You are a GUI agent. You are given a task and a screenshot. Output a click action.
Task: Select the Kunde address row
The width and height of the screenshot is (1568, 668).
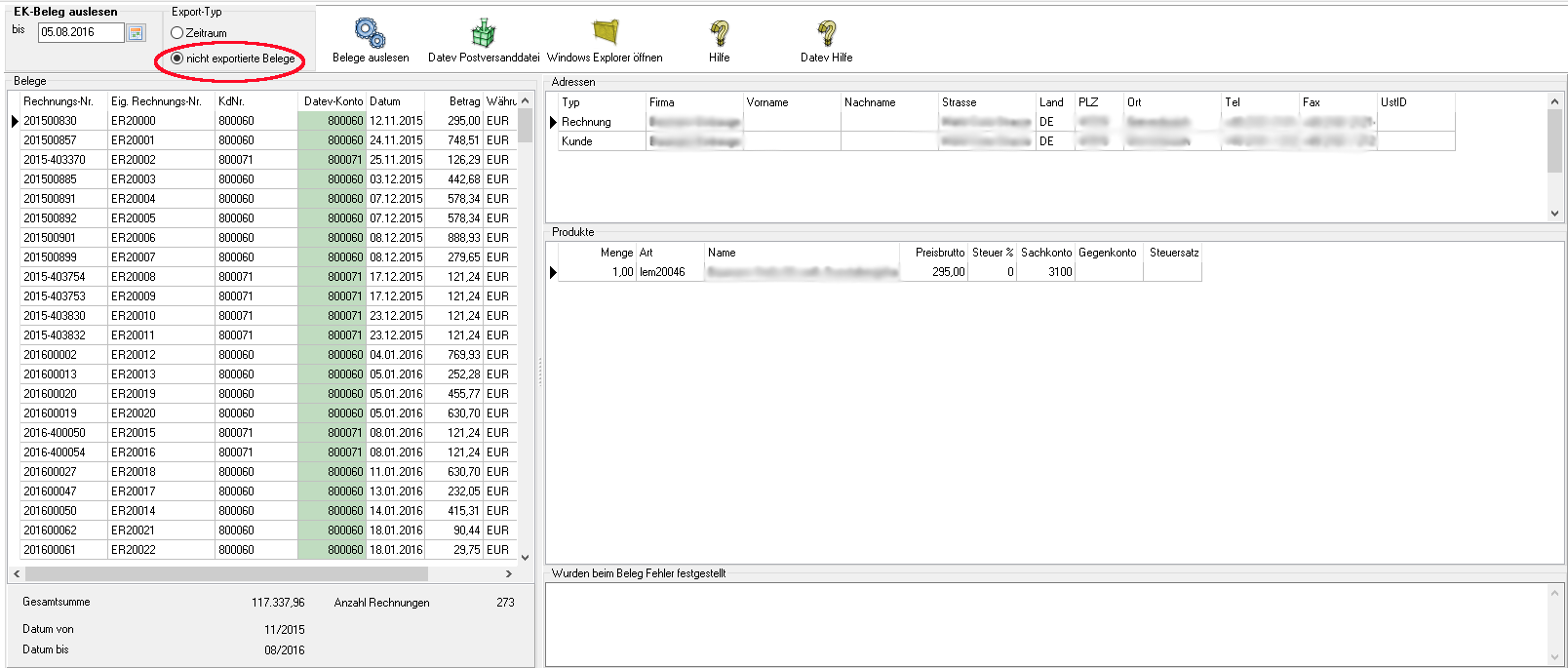577,141
